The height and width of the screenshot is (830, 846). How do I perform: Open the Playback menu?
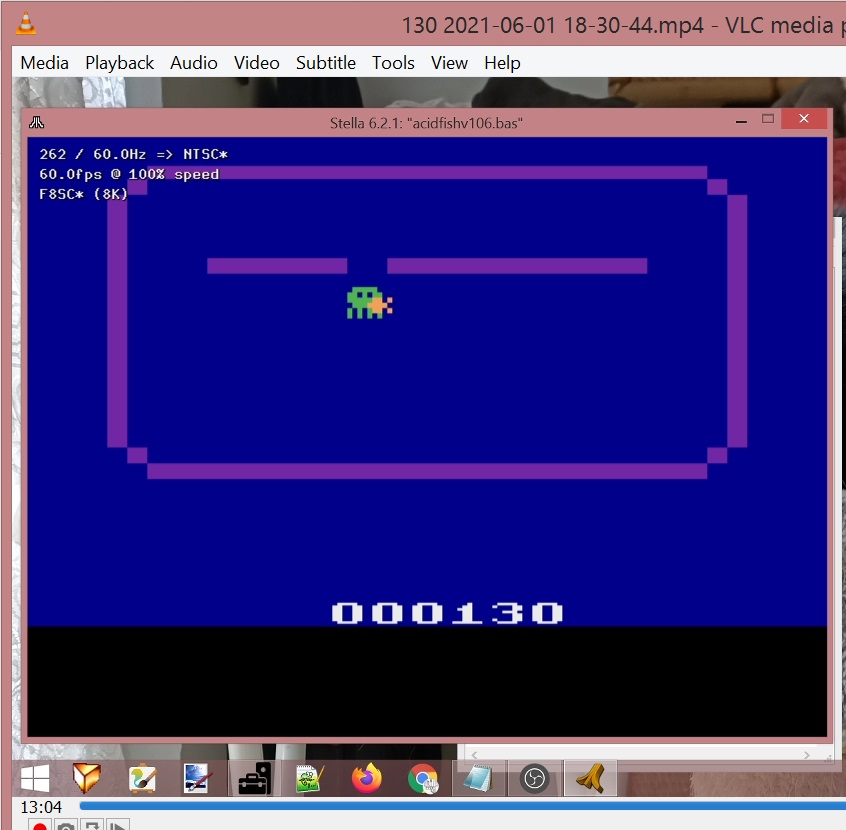click(119, 63)
